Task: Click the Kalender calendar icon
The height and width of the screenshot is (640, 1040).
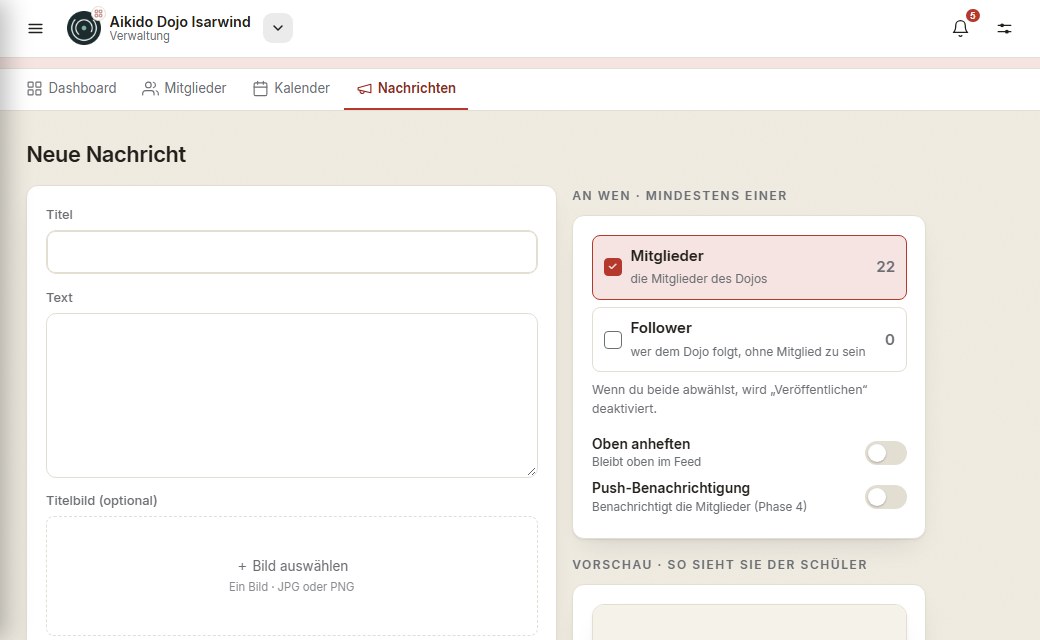Action: [261, 88]
